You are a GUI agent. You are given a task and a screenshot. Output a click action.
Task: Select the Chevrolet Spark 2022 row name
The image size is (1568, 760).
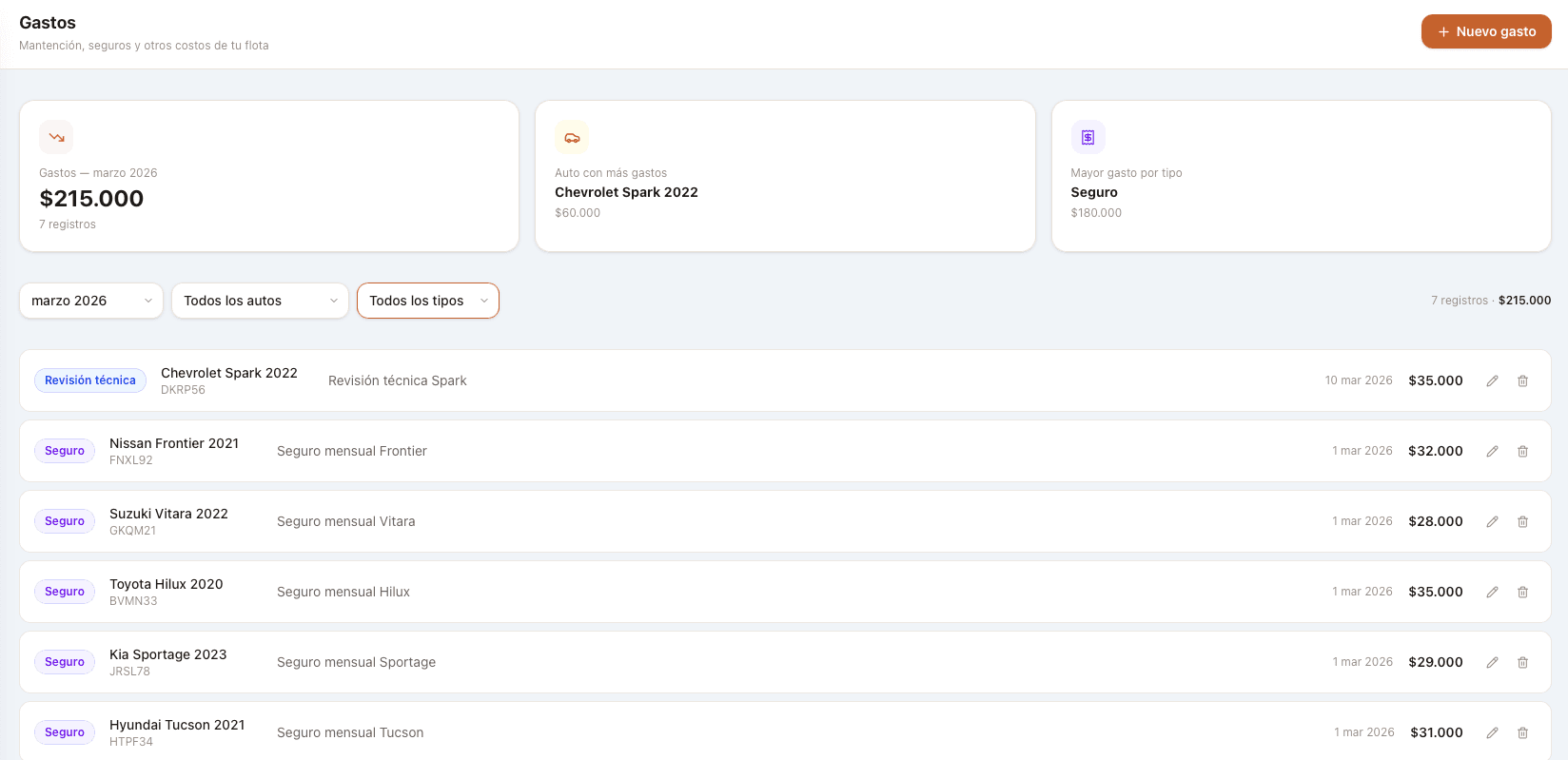tap(229, 373)
